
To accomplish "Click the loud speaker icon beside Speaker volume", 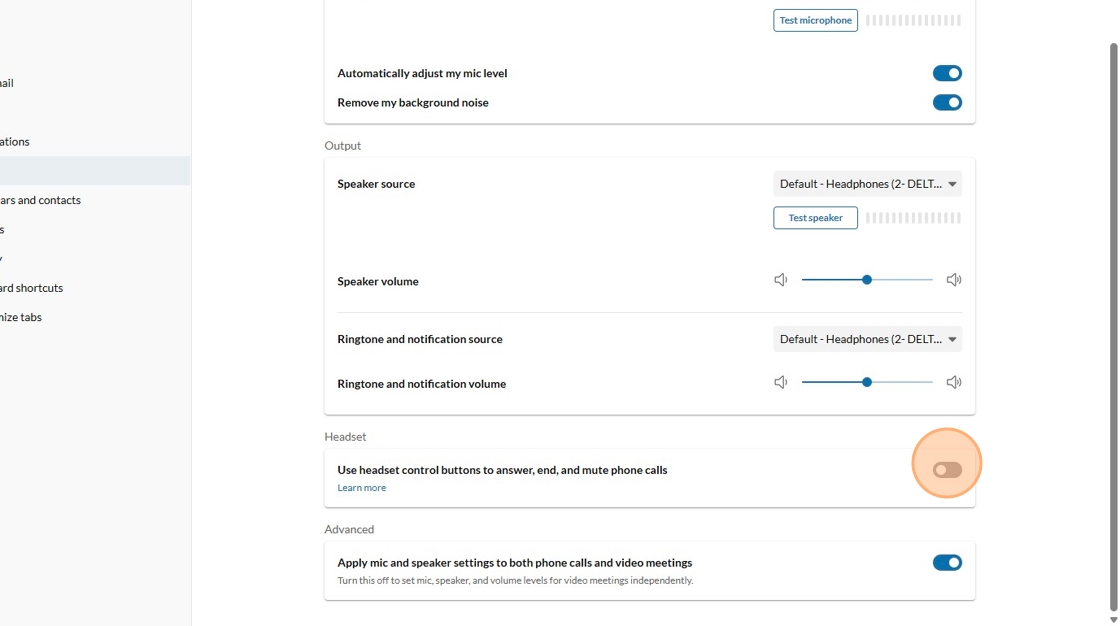I will pos(954,280).
